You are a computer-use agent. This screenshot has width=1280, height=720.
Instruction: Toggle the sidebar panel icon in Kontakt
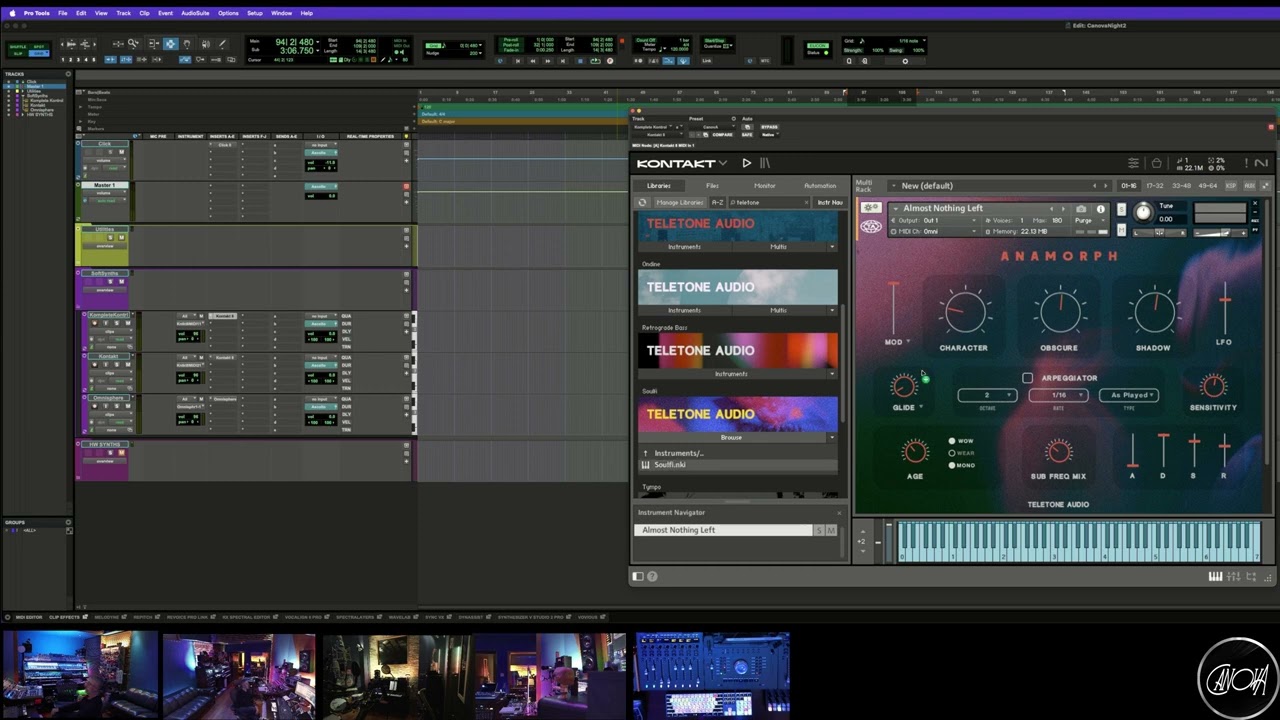point(638,576)
